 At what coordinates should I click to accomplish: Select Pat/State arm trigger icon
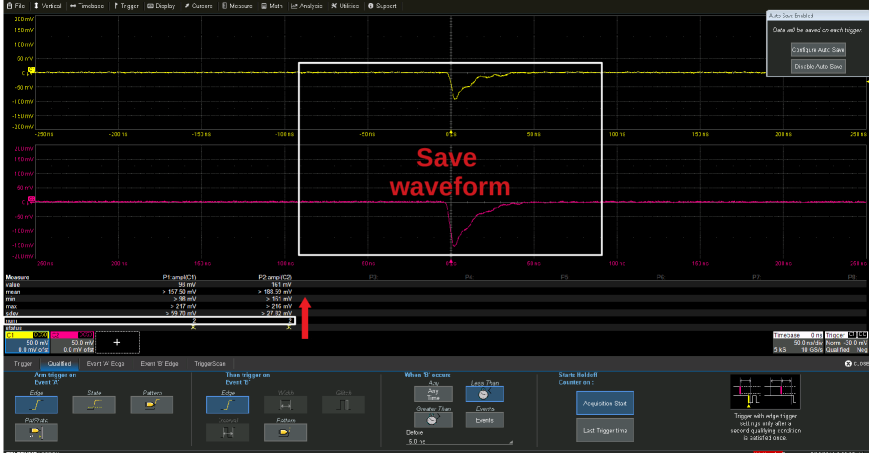[35, 431]
